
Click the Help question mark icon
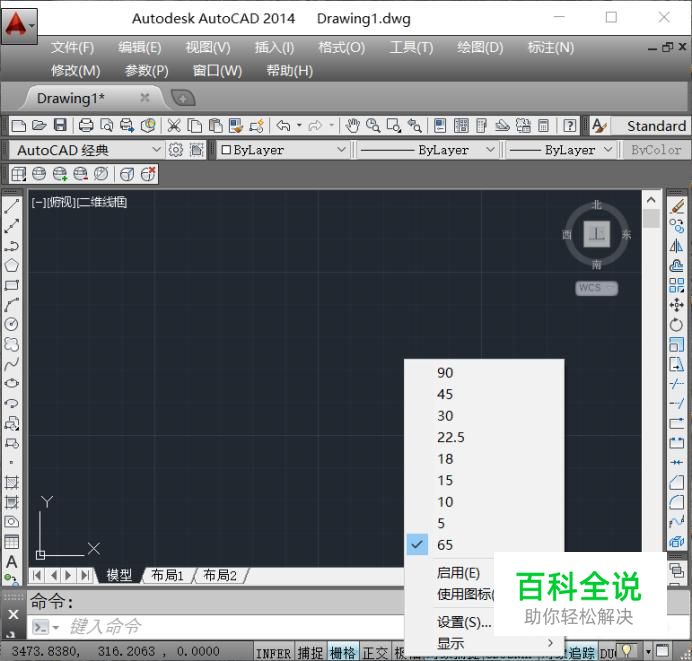pyautogui.click(x=570, y=126)
